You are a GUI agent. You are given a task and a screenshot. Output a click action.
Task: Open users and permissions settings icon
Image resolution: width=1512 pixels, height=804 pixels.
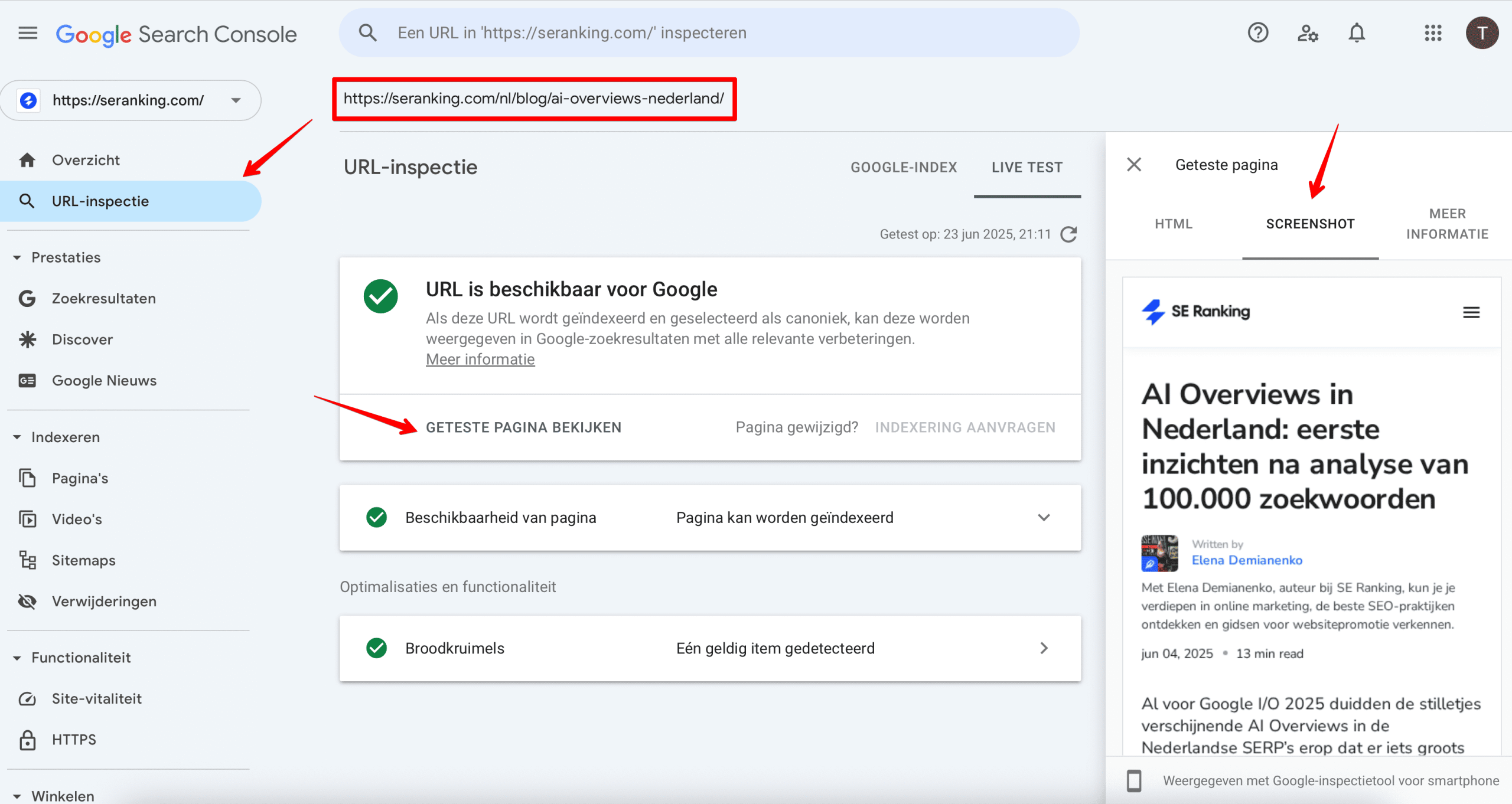pos(1308,33)
